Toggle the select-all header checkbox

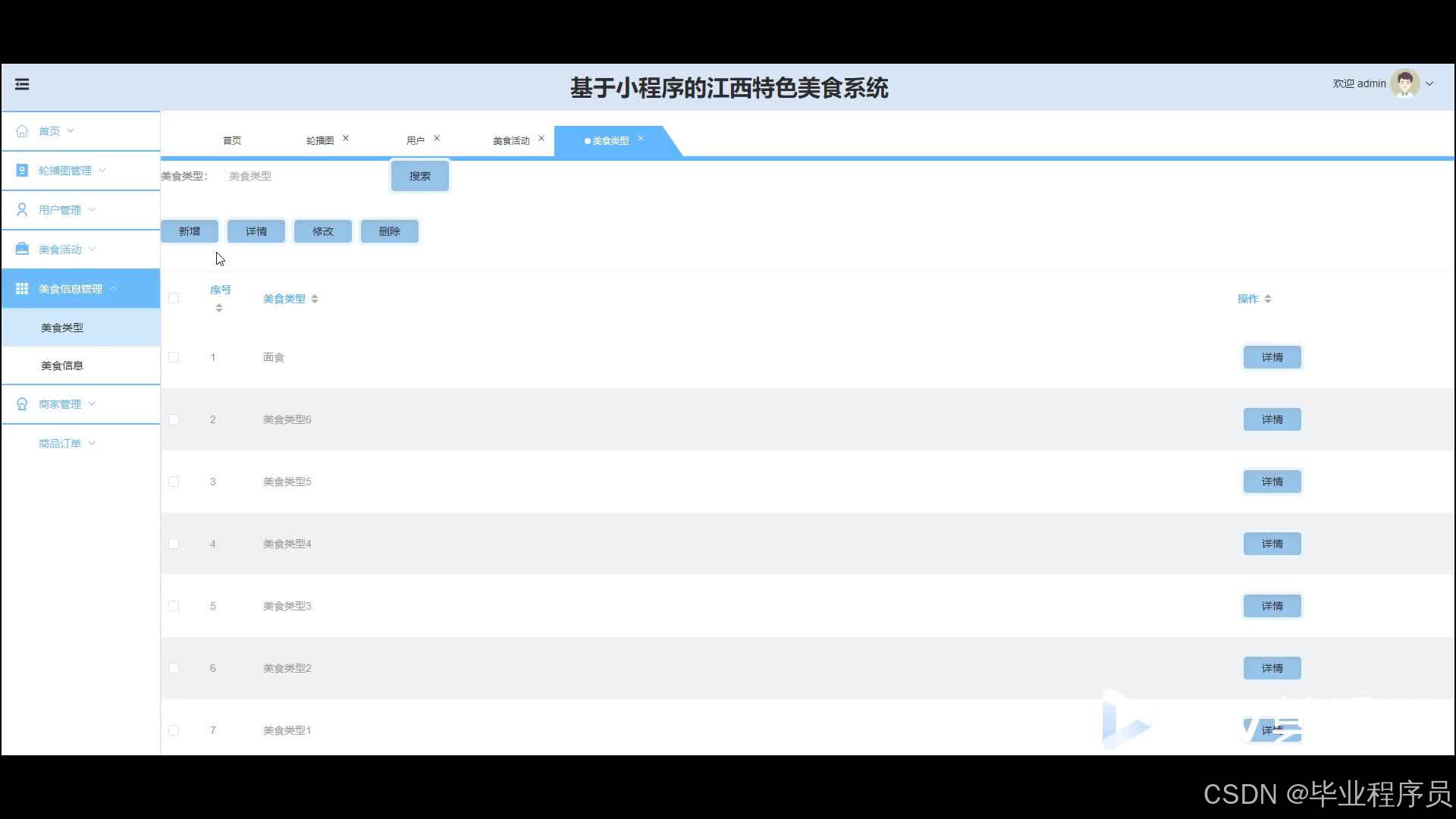click(174, 298)
